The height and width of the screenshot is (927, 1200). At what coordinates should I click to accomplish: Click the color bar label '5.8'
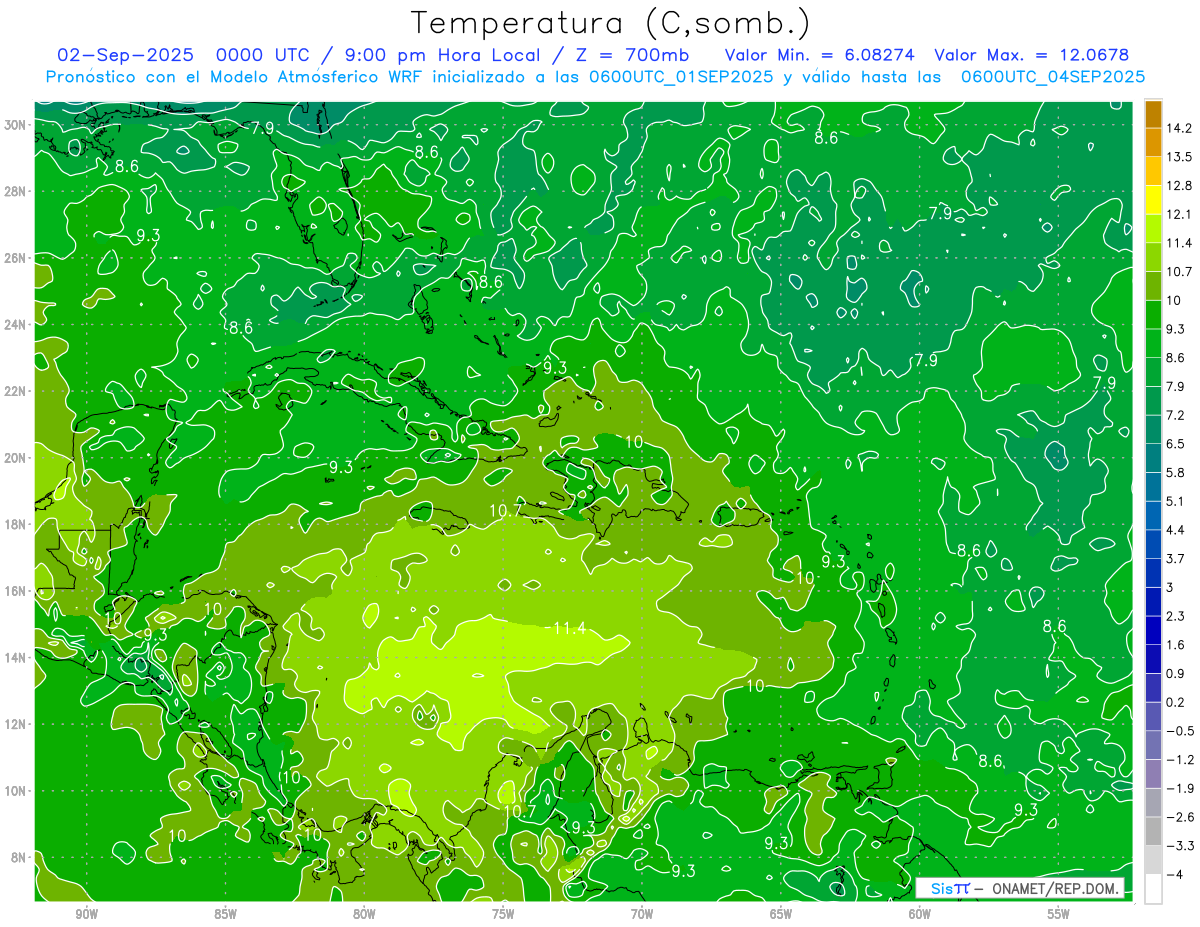[x=1175, y=472]
